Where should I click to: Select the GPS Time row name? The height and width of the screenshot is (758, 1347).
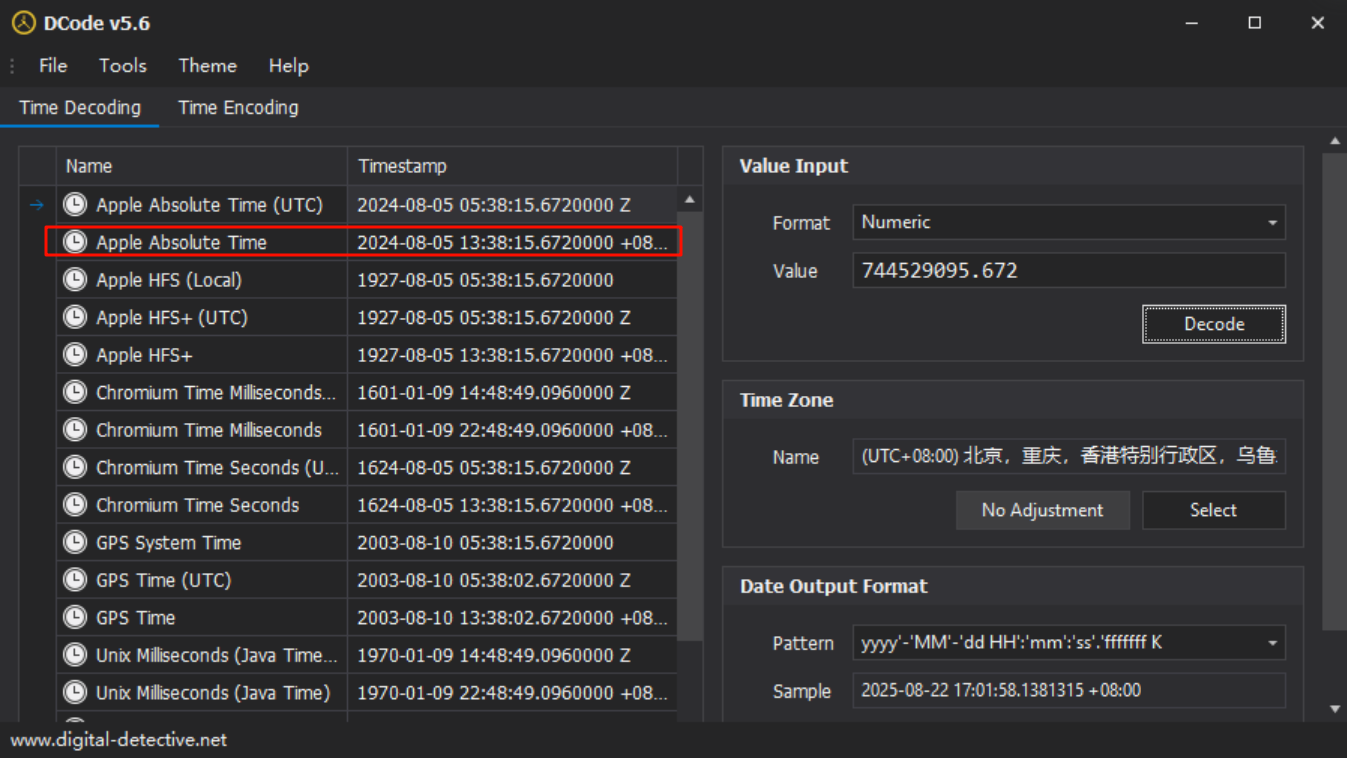pyautogui.click(x=135, y=617)
